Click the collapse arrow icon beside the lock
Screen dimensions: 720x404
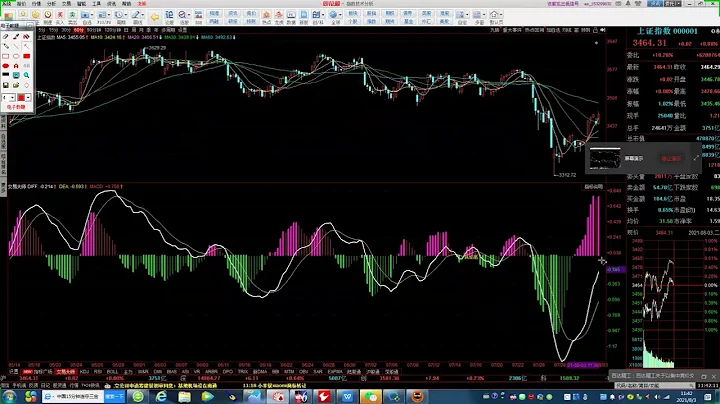[602, 30]
